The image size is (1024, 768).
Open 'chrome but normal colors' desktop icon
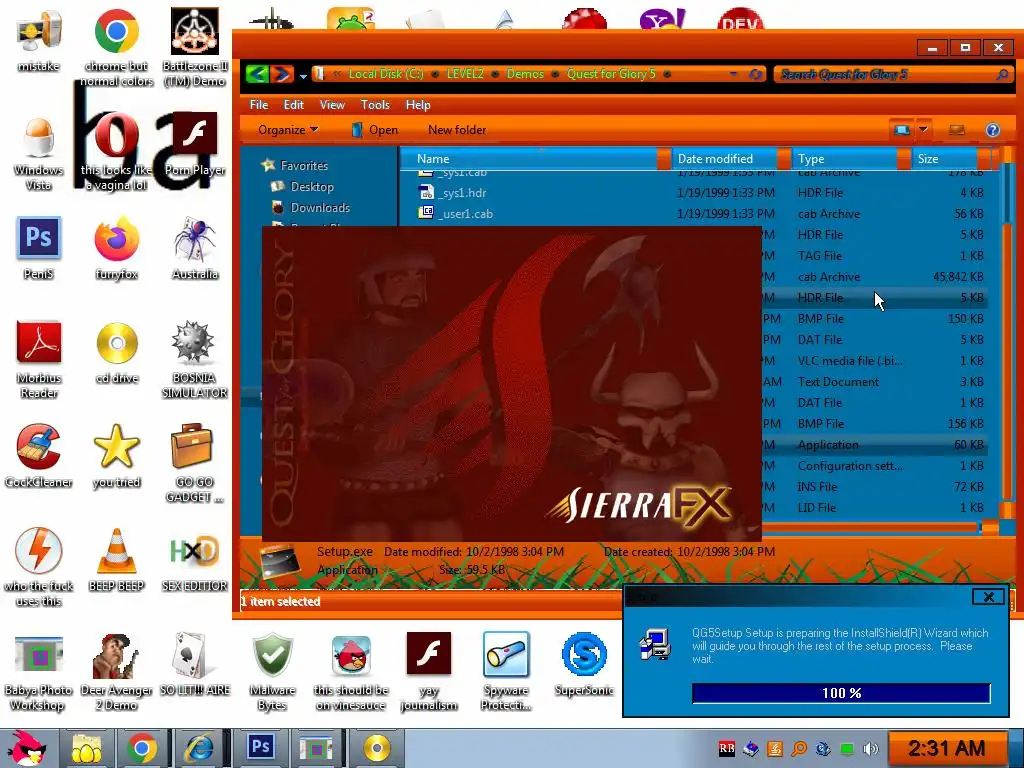(x=117, y=31)
